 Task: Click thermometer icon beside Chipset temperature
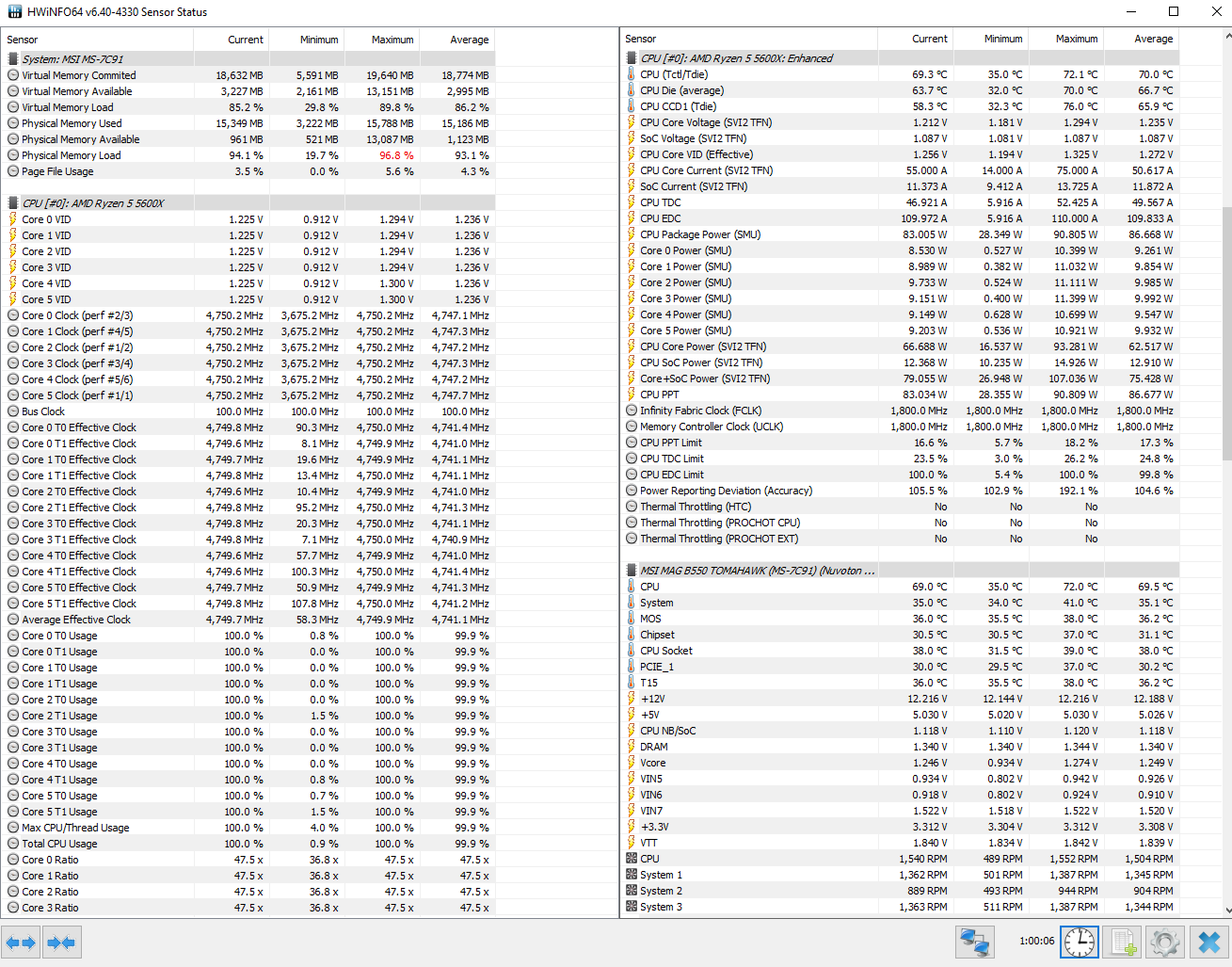click(632, 635)
